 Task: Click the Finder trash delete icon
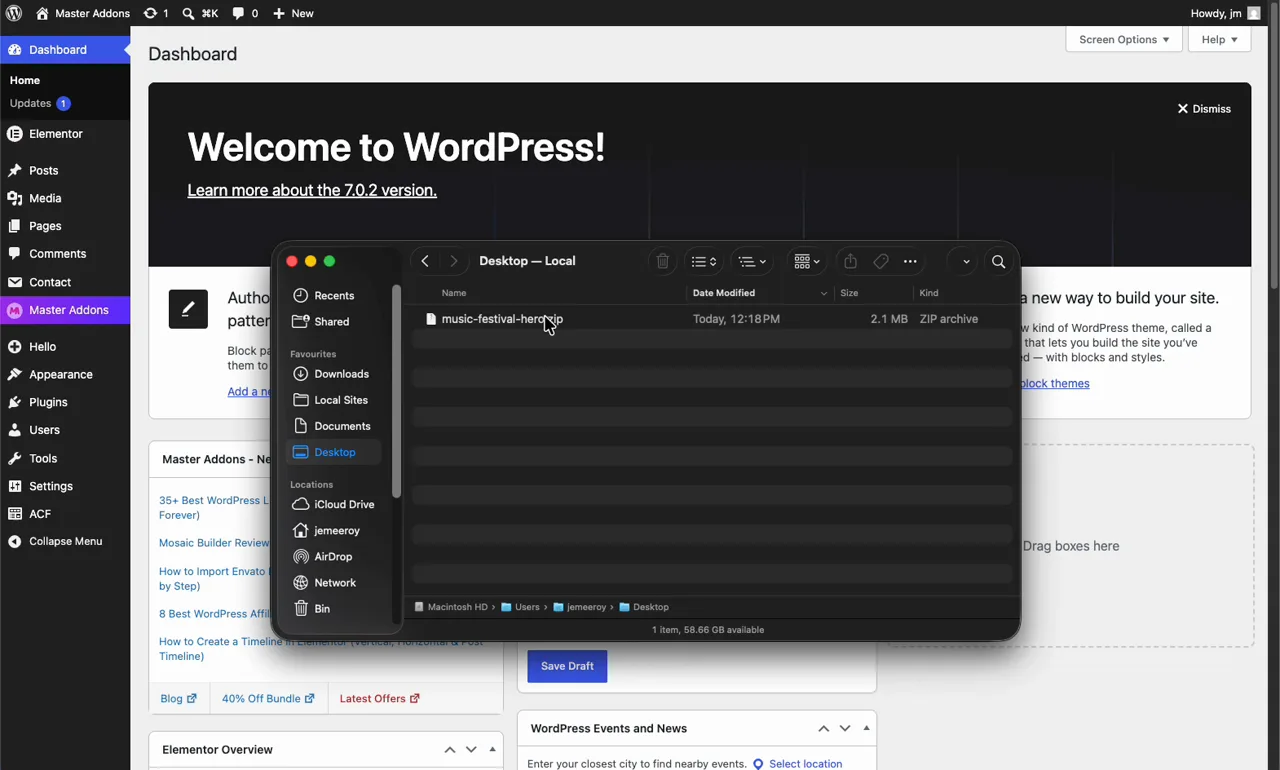(662, 262)
